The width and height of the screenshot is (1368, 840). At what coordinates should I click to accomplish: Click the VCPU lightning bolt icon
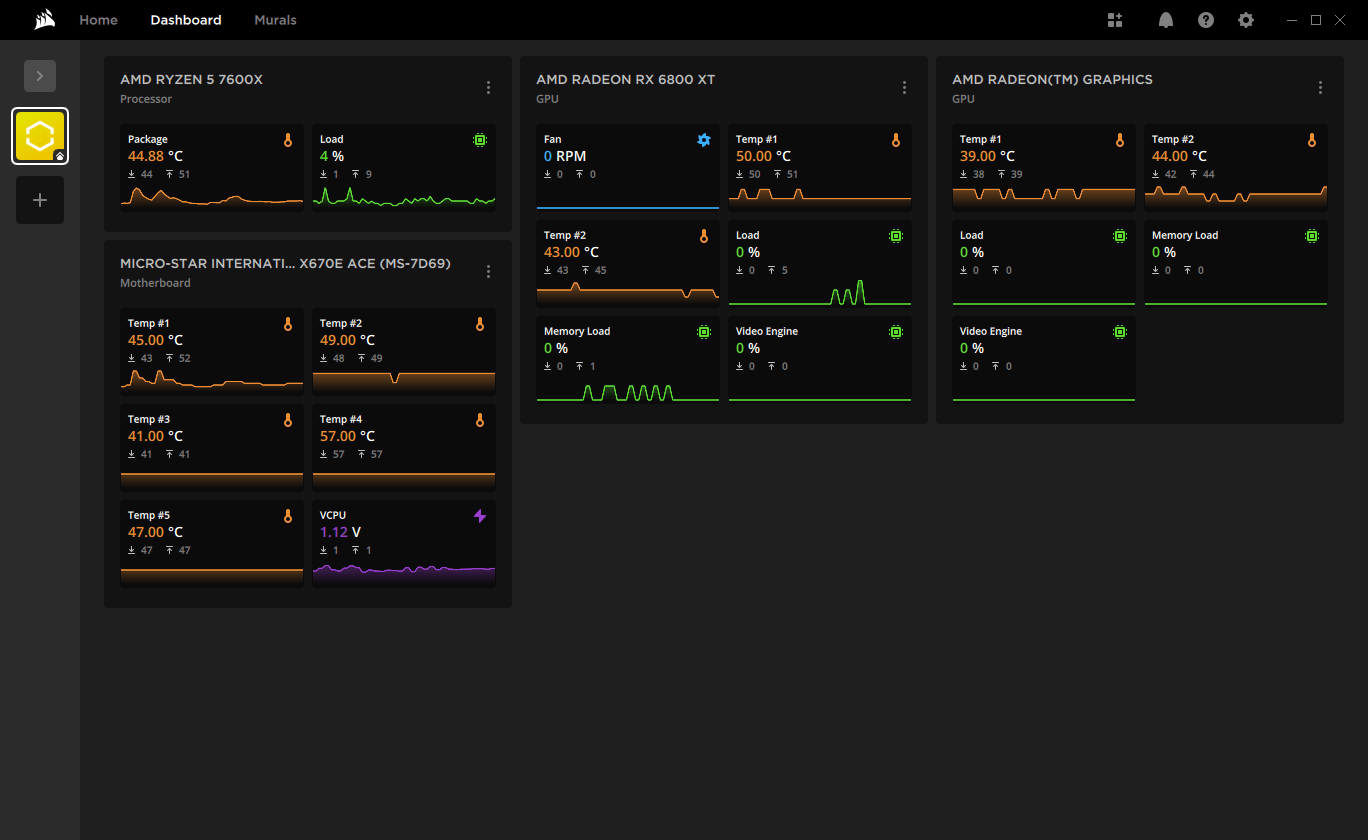[479, 516]
